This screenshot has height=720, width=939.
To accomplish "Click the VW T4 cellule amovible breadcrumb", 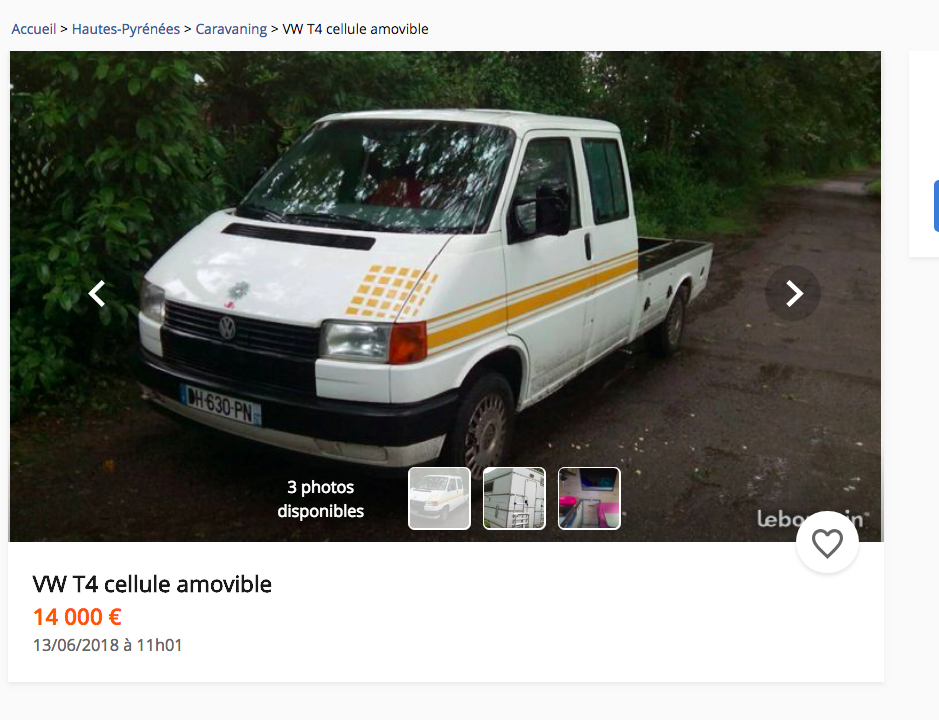I will tap(355, 29).
